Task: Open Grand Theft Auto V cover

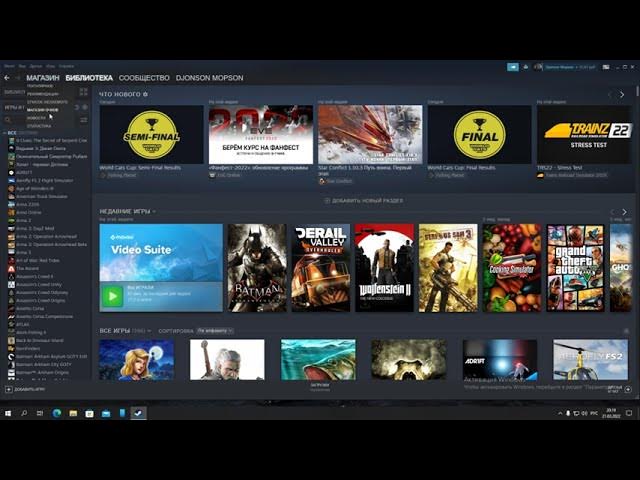Action: (x=576, y=268)
